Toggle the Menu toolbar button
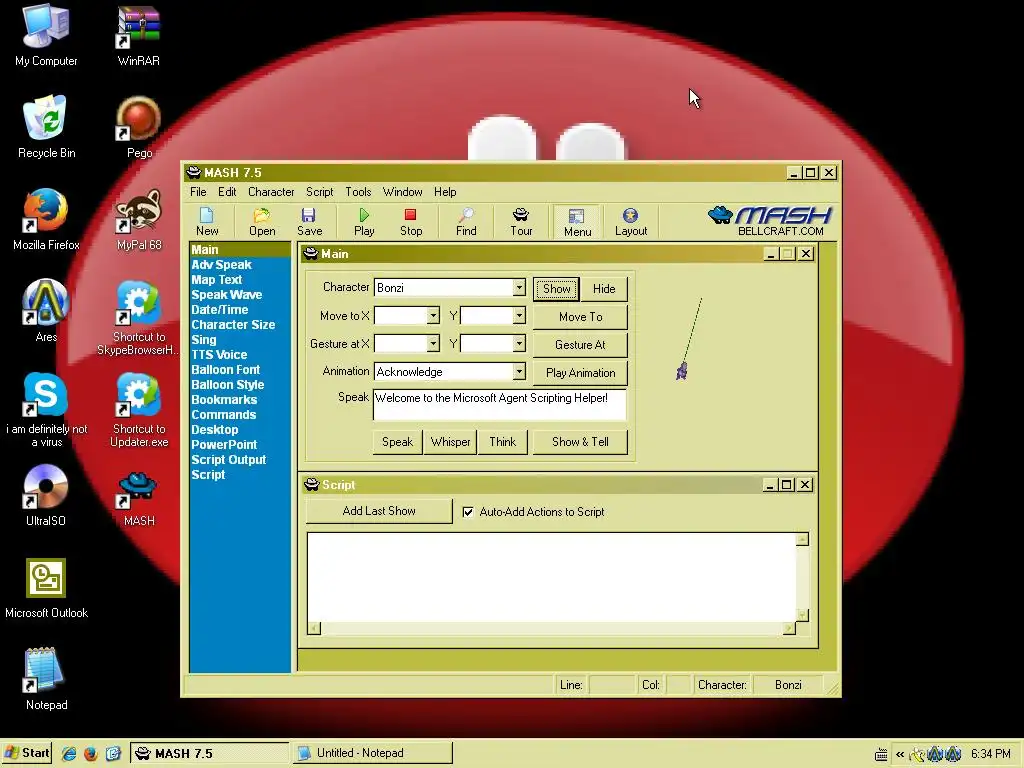This screenshot has width=1024, height=768. click(577, 222)
